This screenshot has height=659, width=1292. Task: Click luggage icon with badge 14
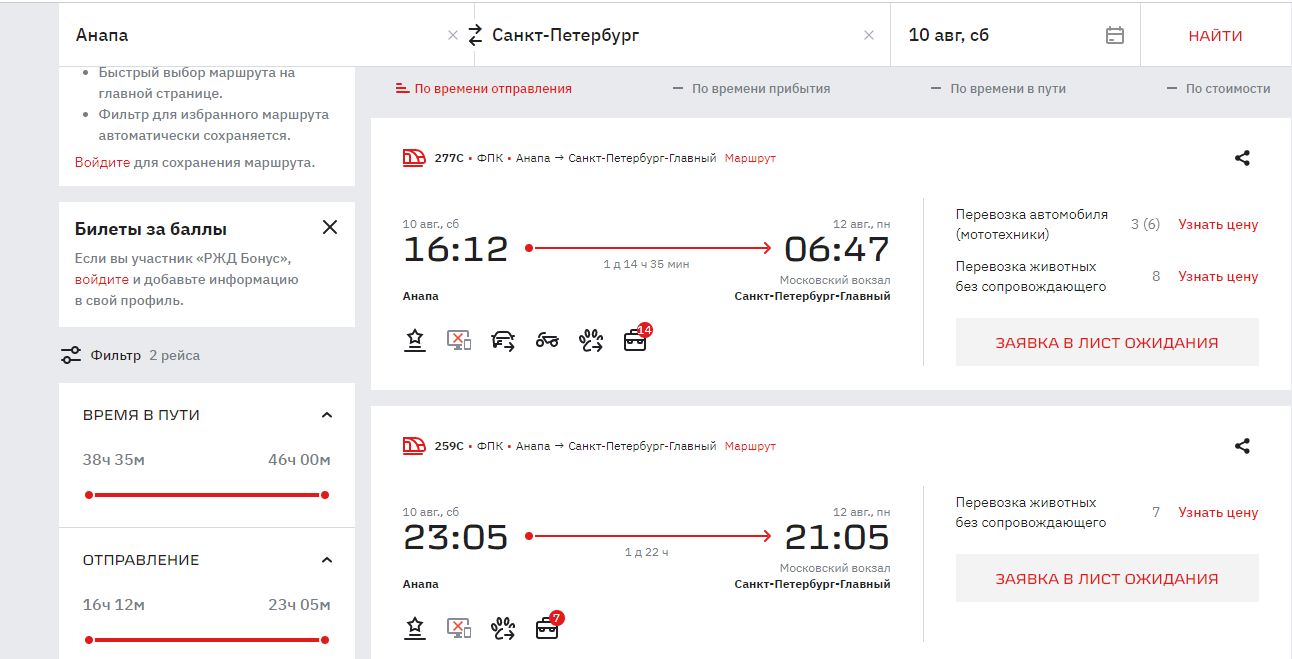(x=635, y=340)
